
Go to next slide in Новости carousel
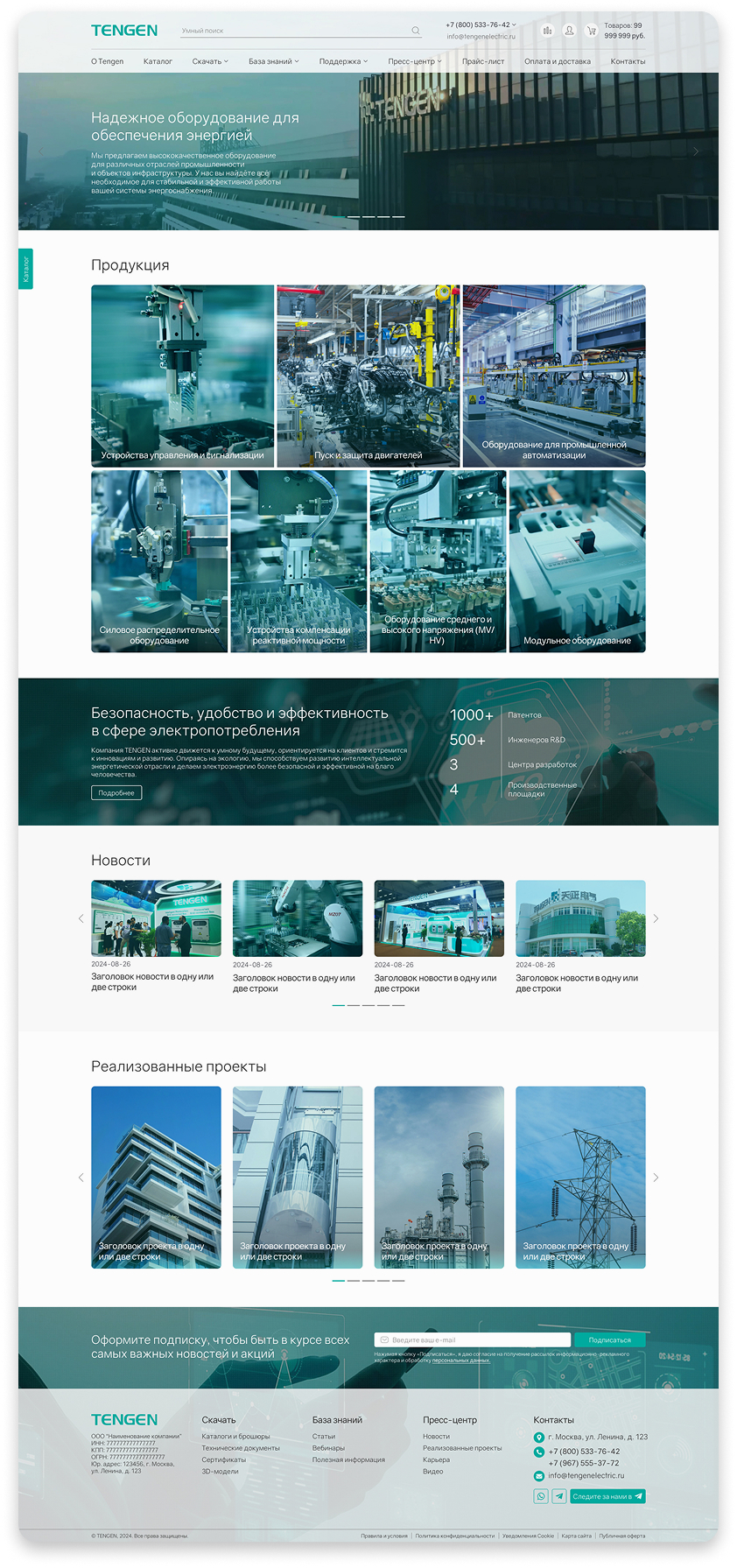coord(656,918)
